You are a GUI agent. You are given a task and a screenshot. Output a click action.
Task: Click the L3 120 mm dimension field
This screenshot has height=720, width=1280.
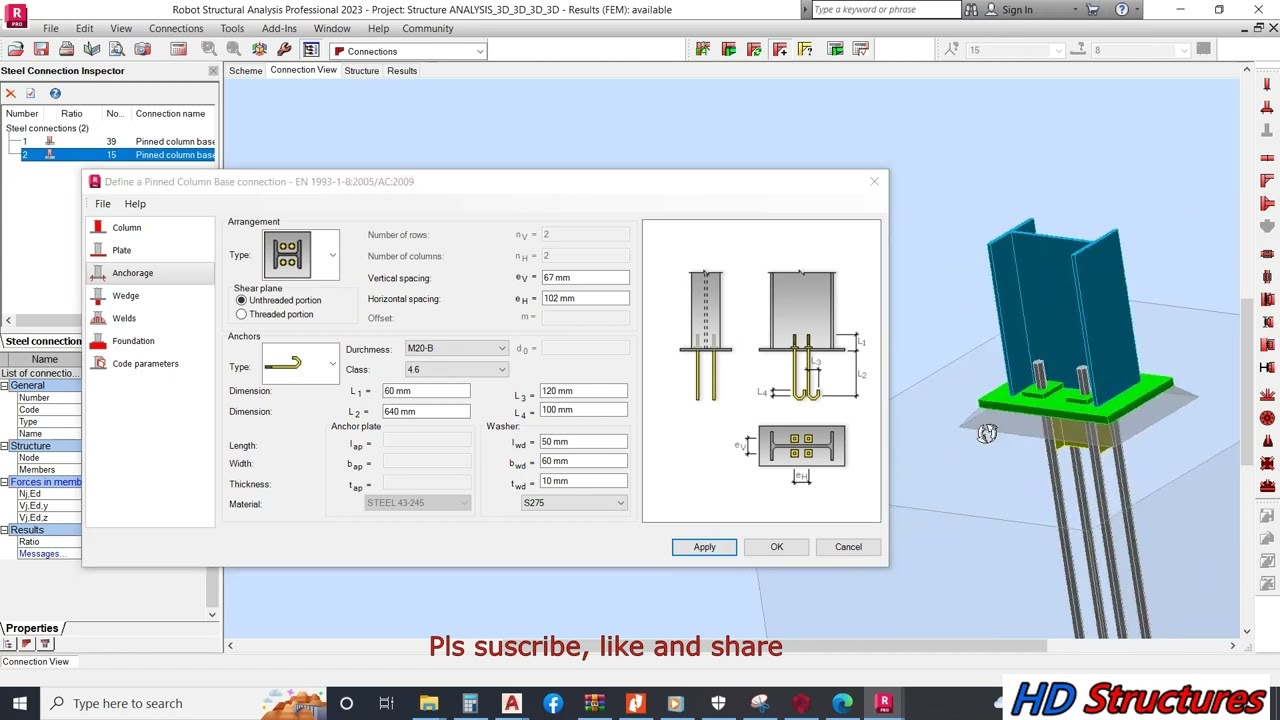pos(584,391)
